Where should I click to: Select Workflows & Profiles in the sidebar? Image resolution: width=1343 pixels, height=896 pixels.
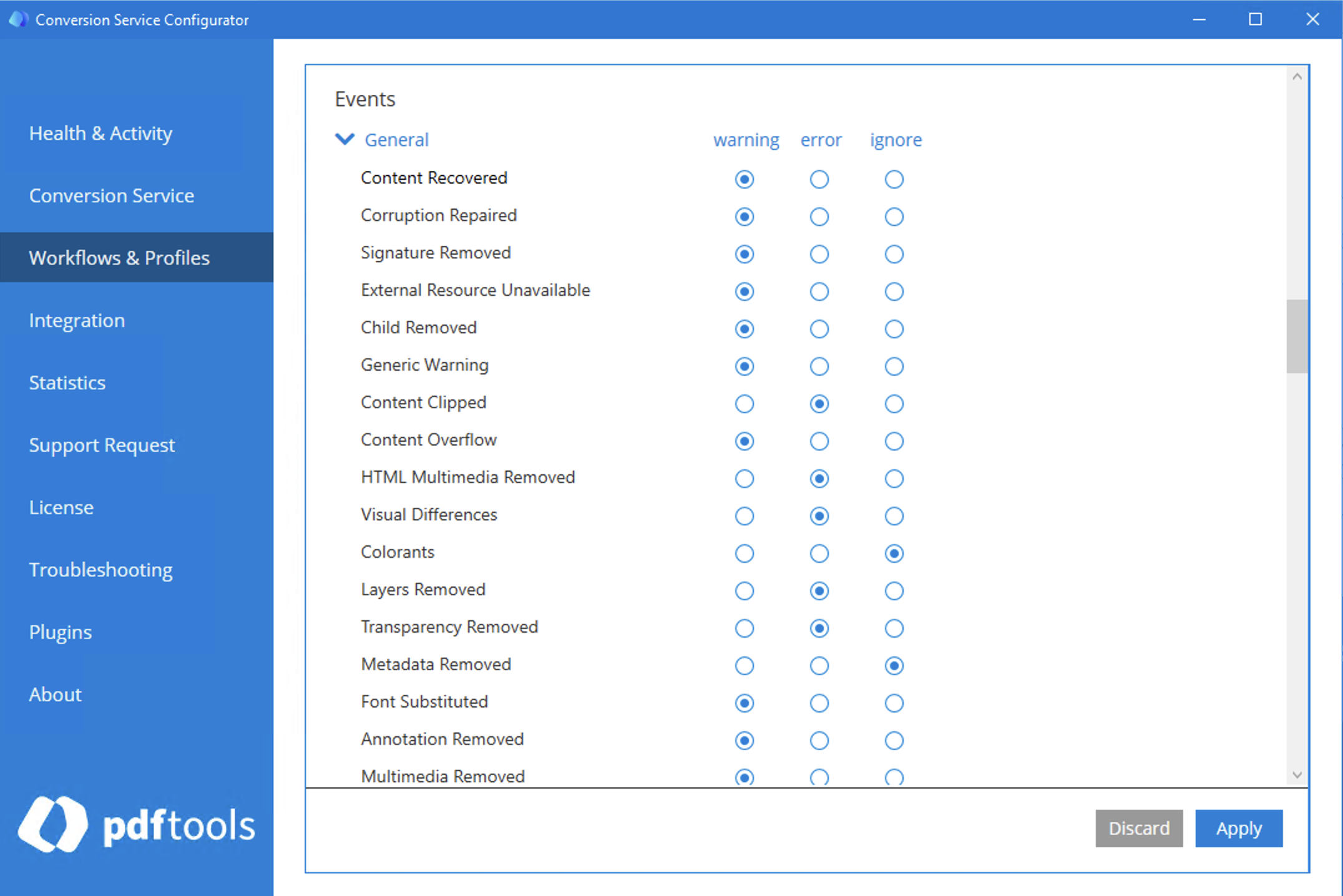point(120,258)
